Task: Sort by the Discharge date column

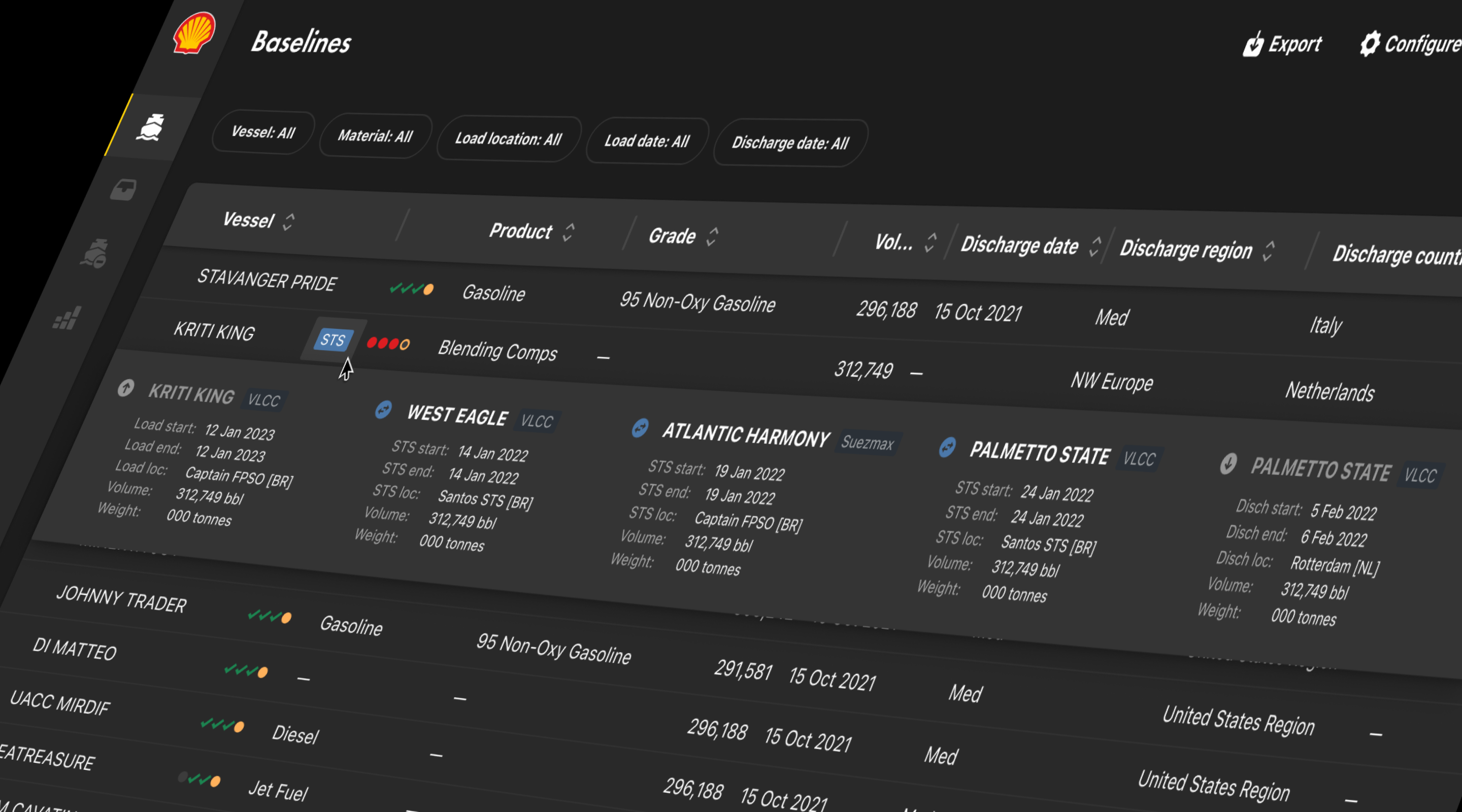Action: click(1095, 246)
